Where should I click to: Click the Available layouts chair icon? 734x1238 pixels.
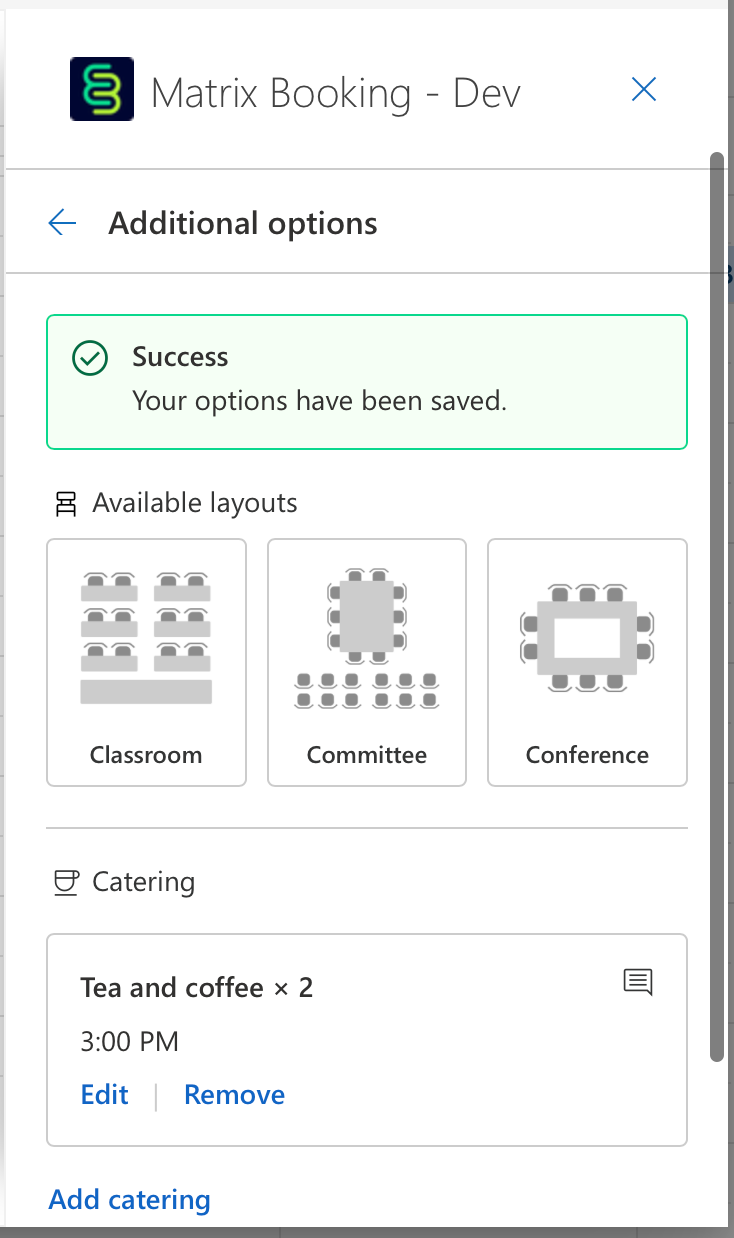(x=66, y=504)
